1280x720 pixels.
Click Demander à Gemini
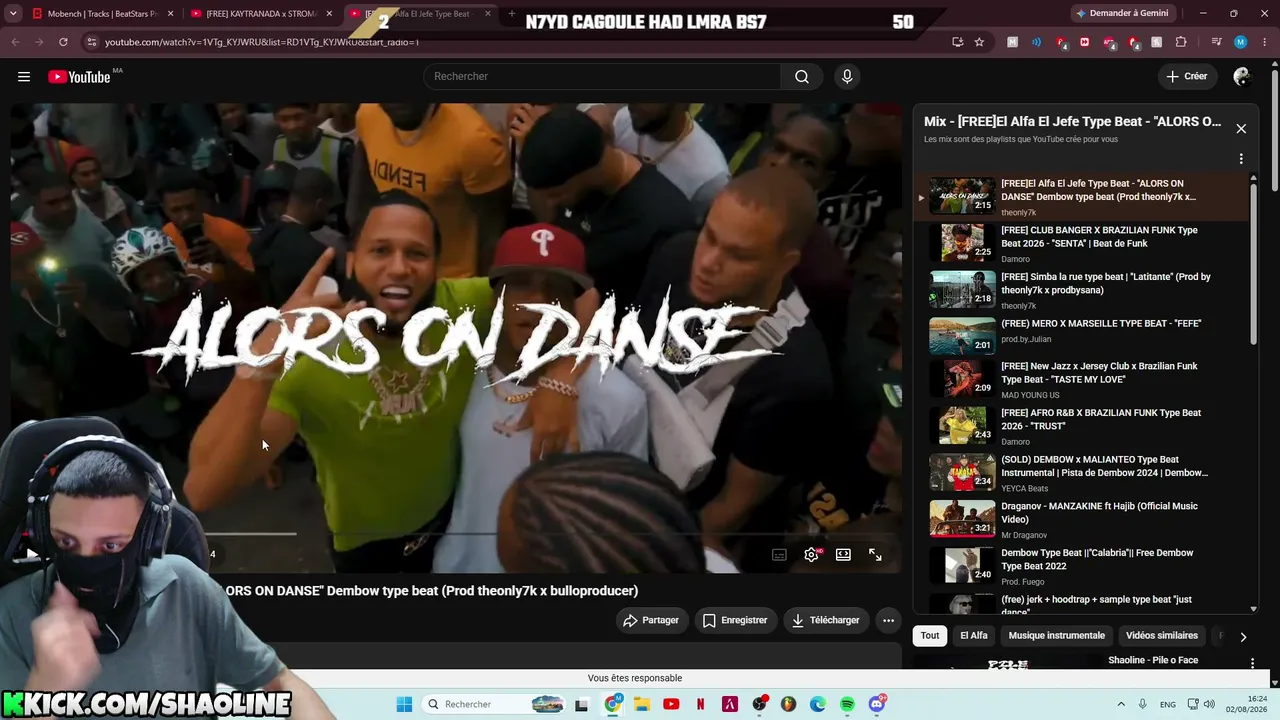1121,14
